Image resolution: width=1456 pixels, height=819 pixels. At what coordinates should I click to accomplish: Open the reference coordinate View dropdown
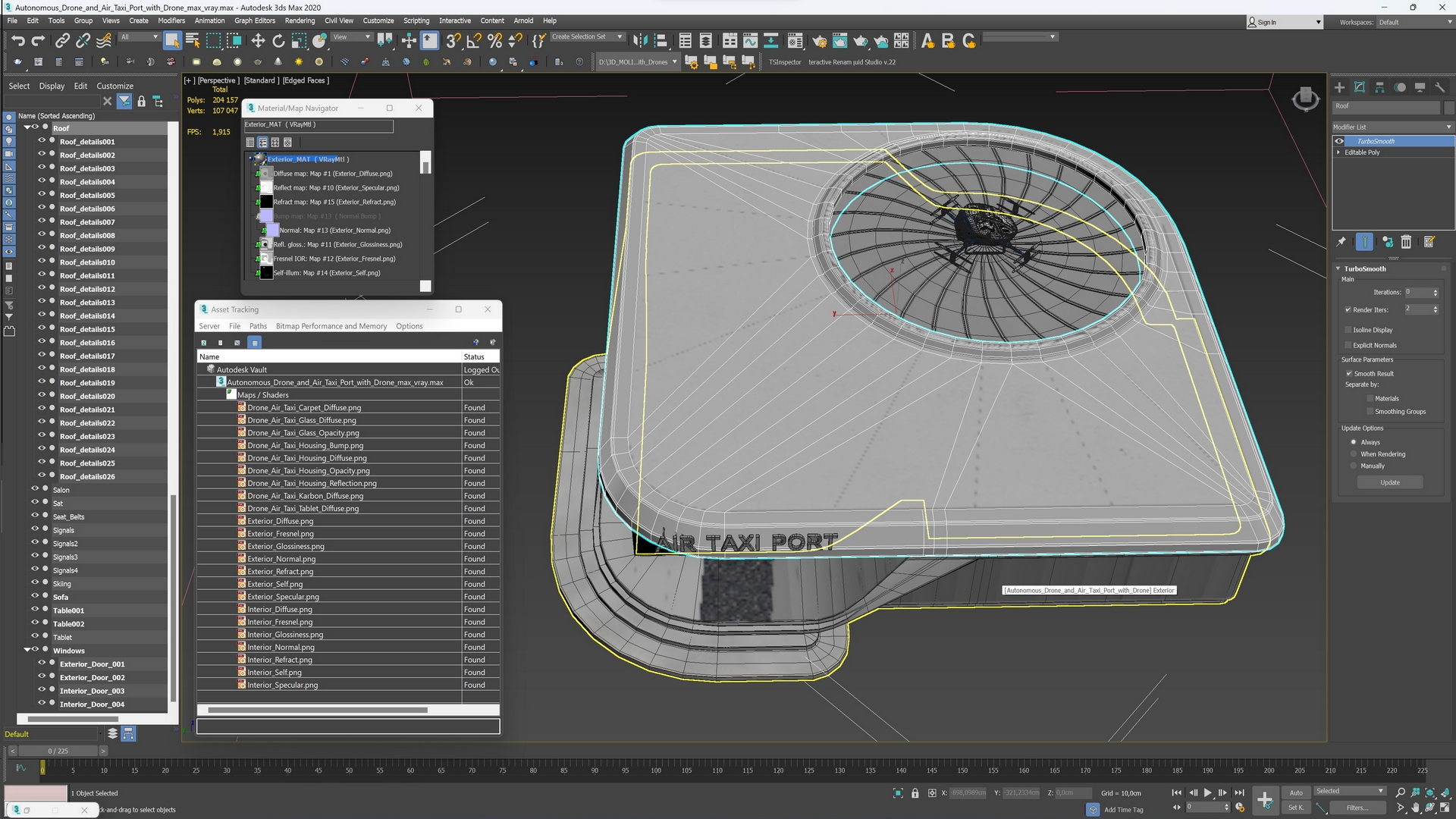pos(352,36)
